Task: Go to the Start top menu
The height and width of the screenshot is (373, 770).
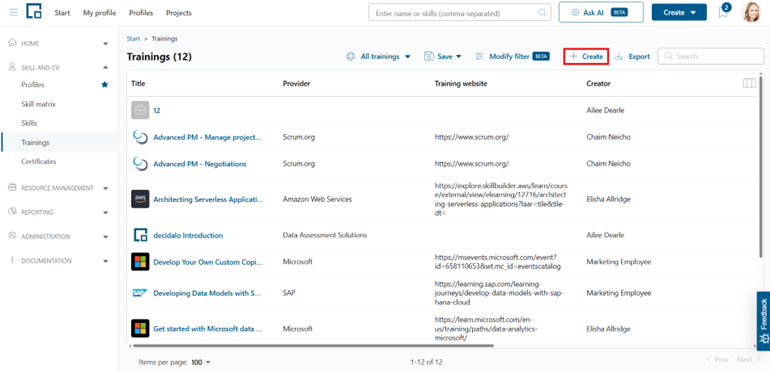Action: (62, 13)
